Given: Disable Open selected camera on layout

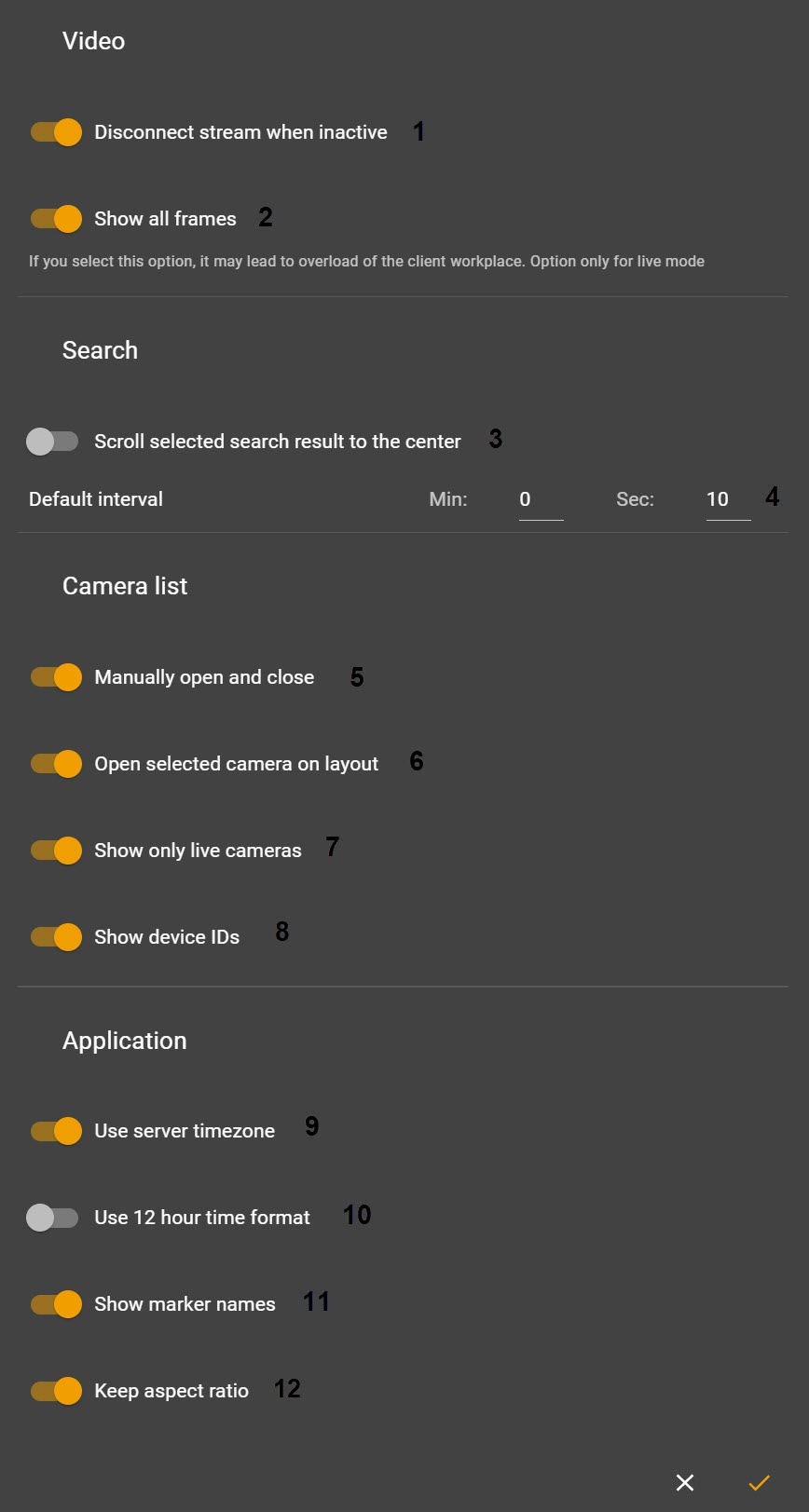Looking at the screenshot, I should [56, 764].
